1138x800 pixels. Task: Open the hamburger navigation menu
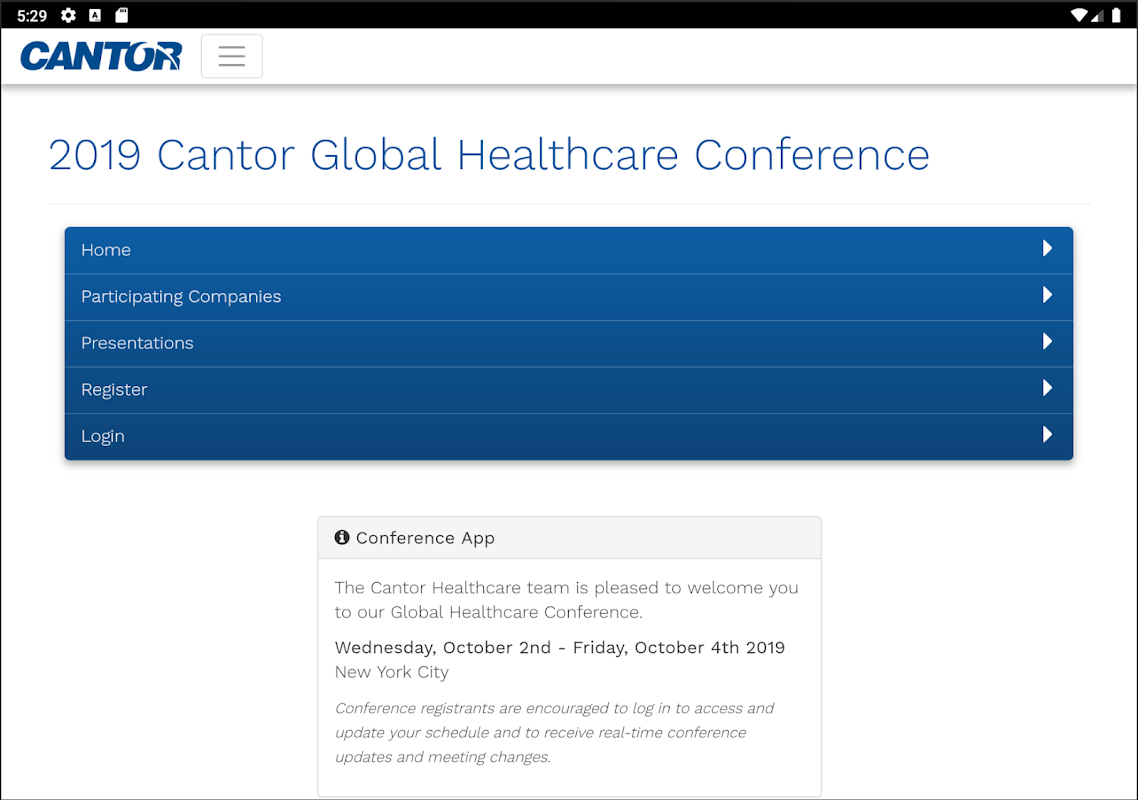click(x=232, y=56)
